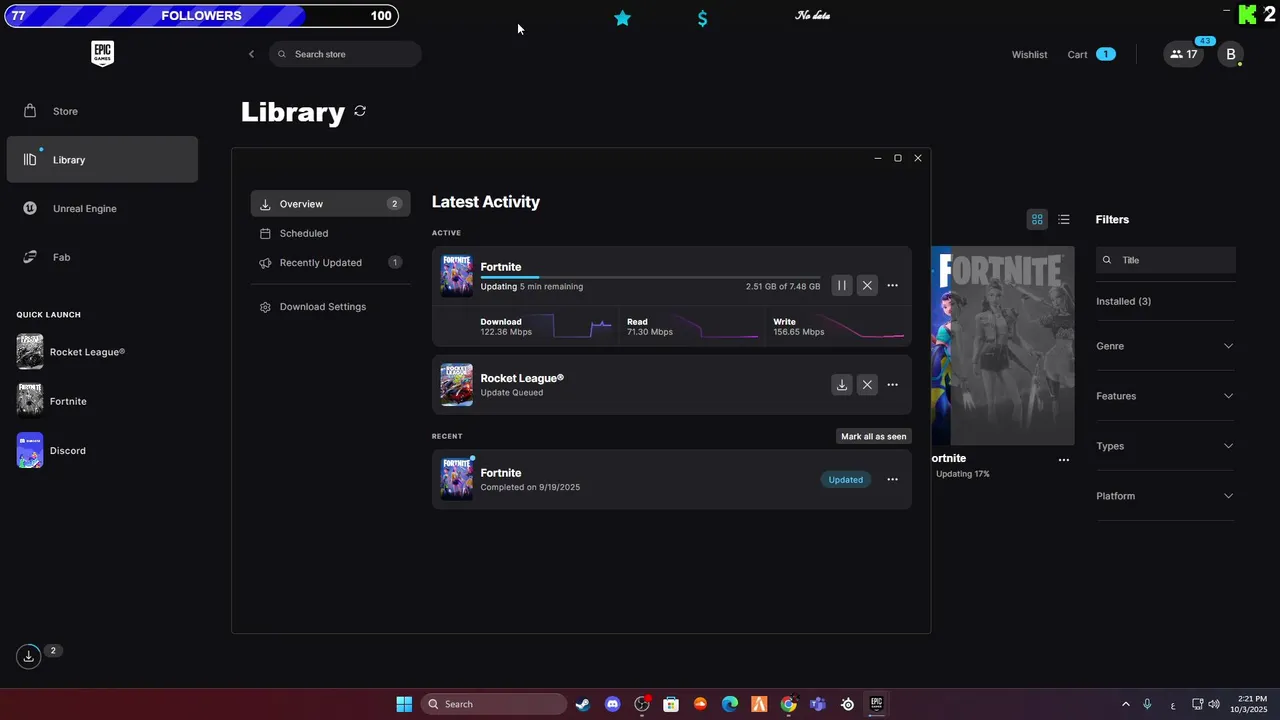Click the dollar sign icon in top overlay
Viewport: 1280px width, 720px height.
click(703, 18)
